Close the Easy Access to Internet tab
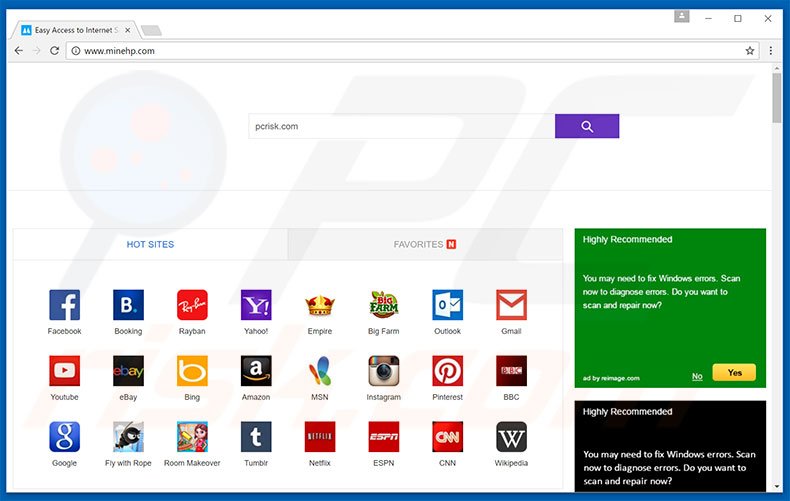Image resolution: width=790 pixels, height=501 pixels. click(x=128, y=30)
